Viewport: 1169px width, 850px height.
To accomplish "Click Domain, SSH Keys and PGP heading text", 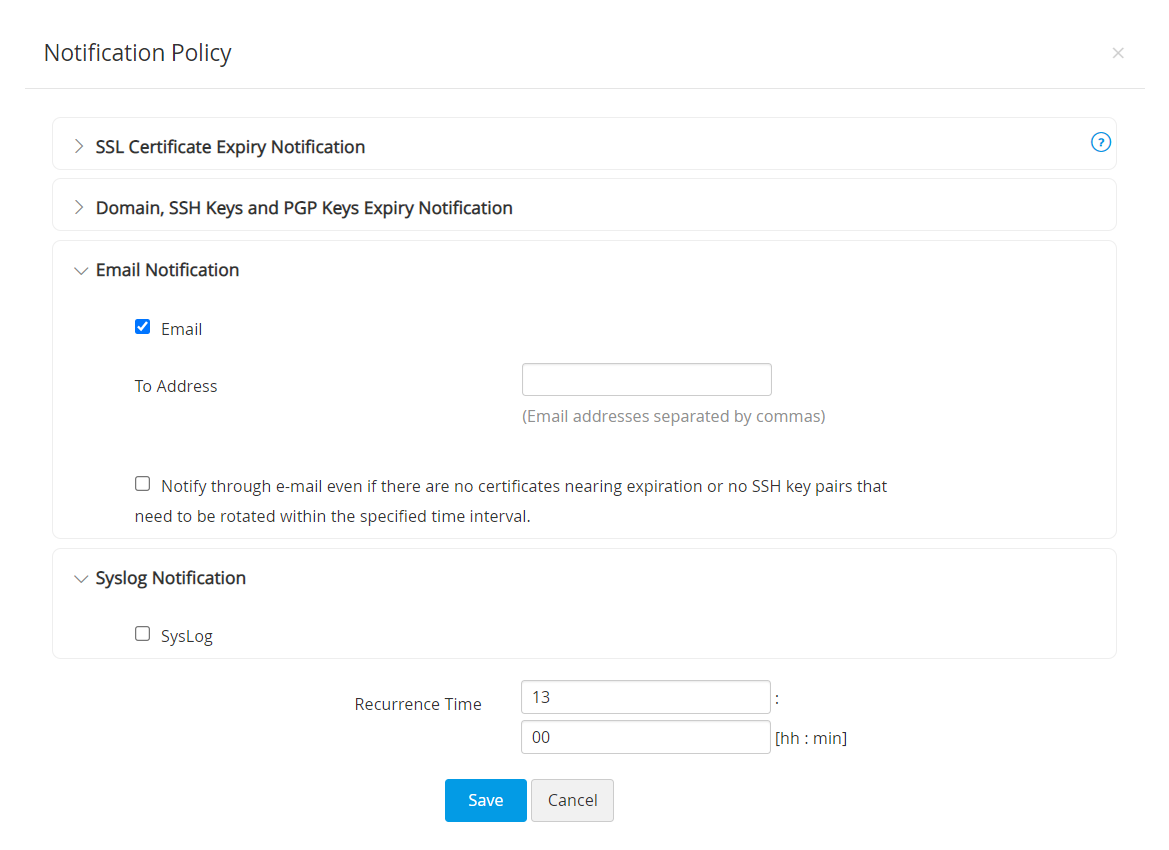I will tap(304, 208).
